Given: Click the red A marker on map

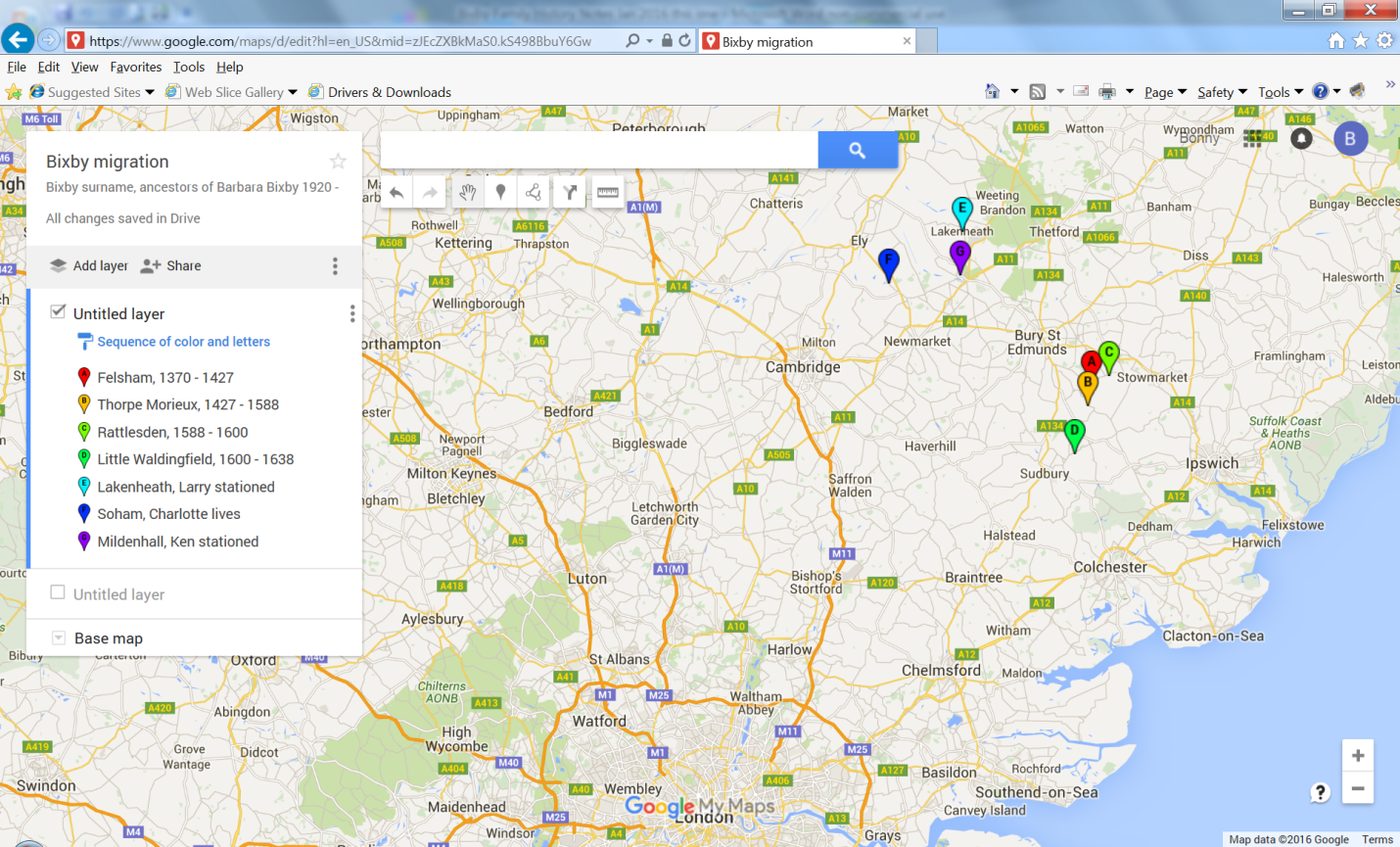Looking at the screenshot, I should (1091, 364).
